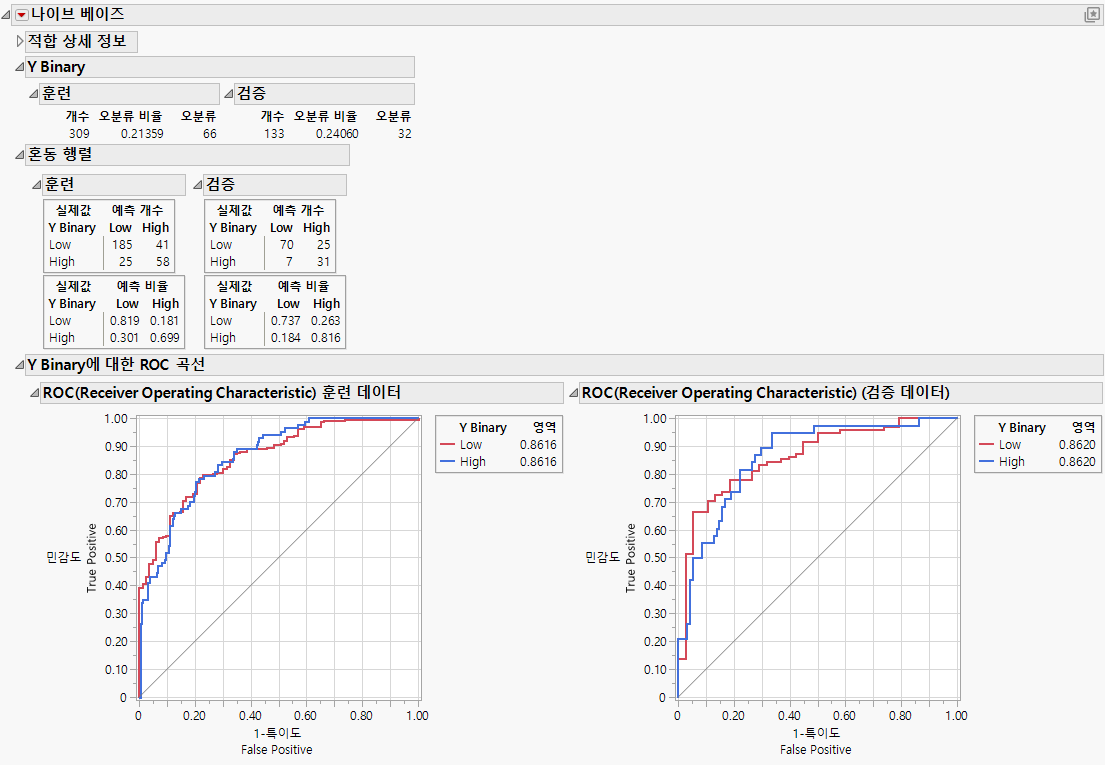Open the red triangle menu for 나이브 베이즈
The width and height of the screenshot is (1105, 765).
[x=24, y=14]
